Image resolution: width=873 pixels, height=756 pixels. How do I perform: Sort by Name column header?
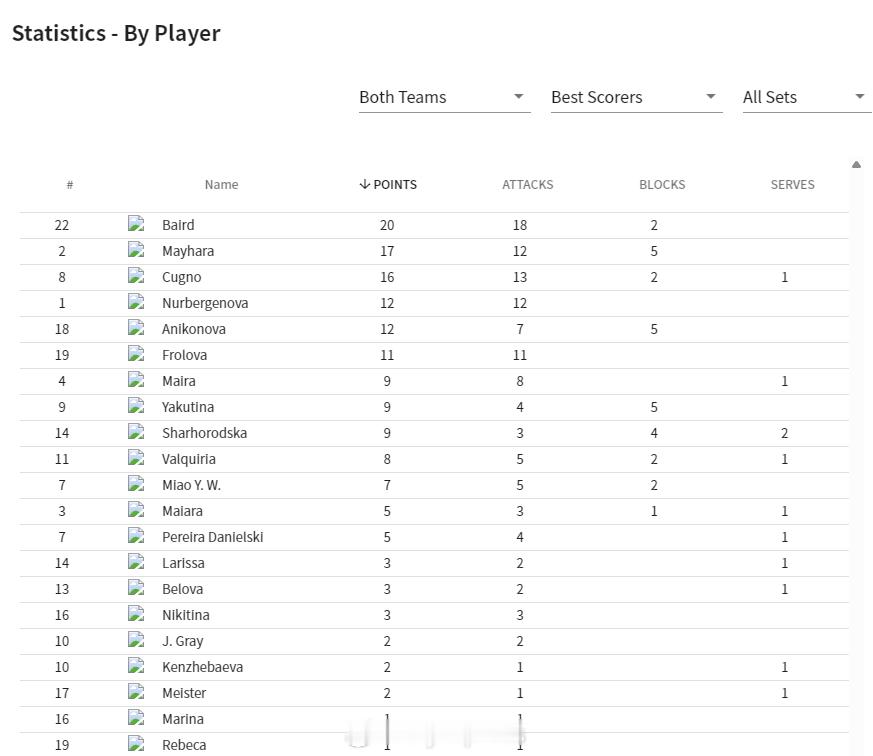tap(221, 184)
